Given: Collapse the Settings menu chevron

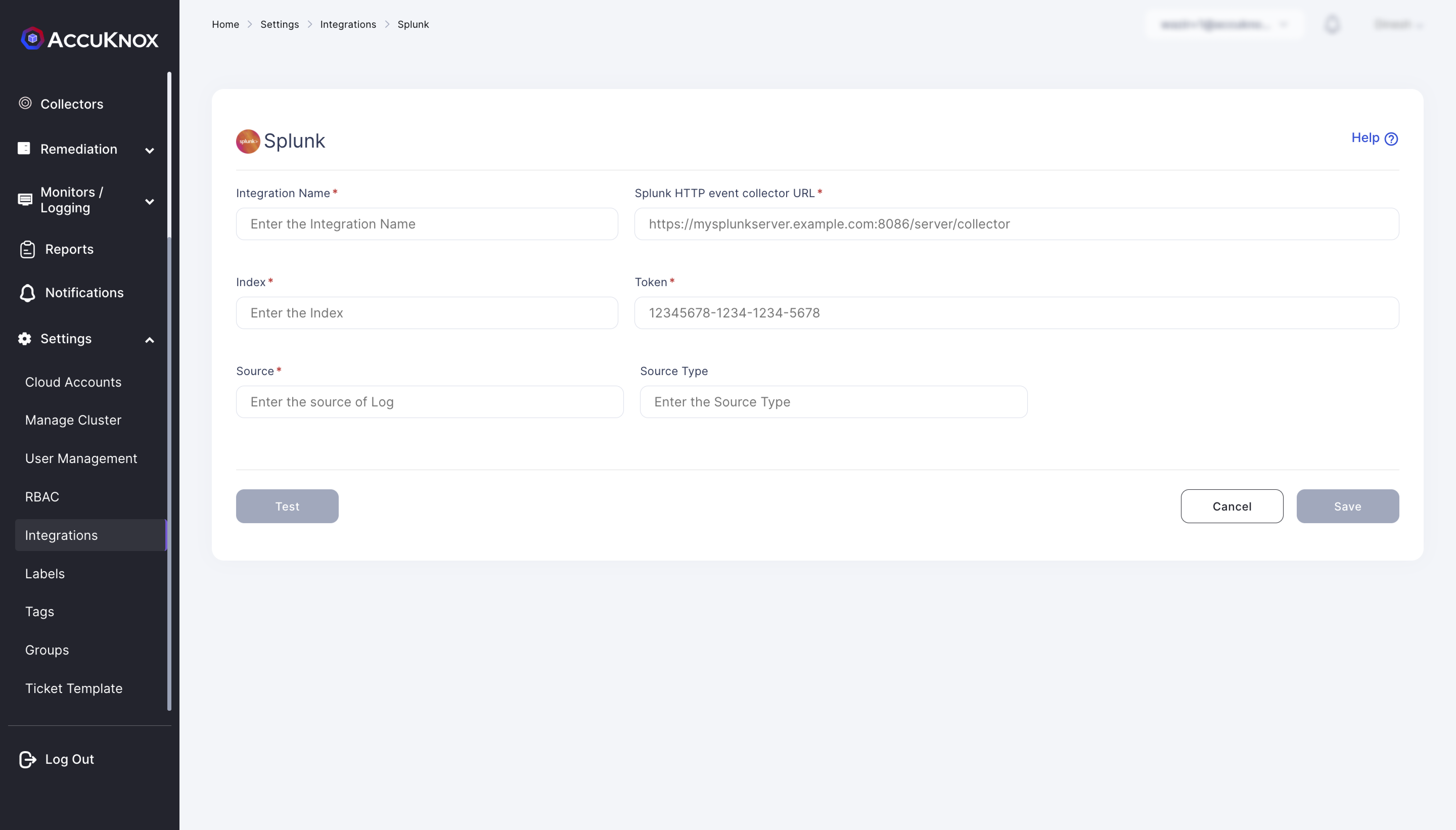Looking at the screenshot, I should [x=149, y=340].
